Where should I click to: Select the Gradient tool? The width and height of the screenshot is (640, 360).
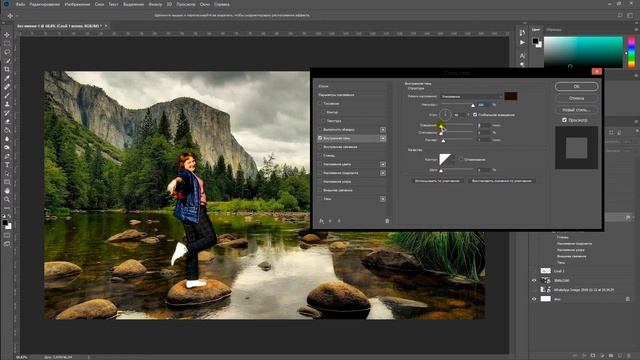[7, 130]
